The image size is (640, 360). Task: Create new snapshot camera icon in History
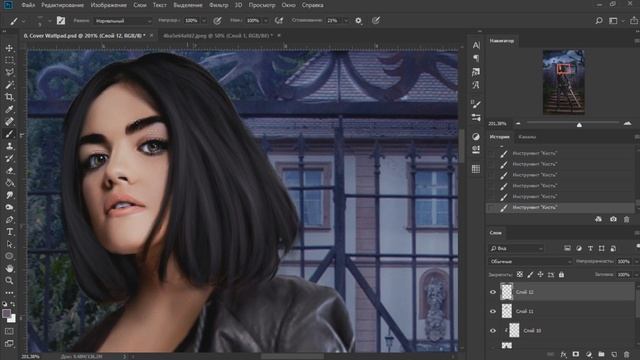(613, 220)
